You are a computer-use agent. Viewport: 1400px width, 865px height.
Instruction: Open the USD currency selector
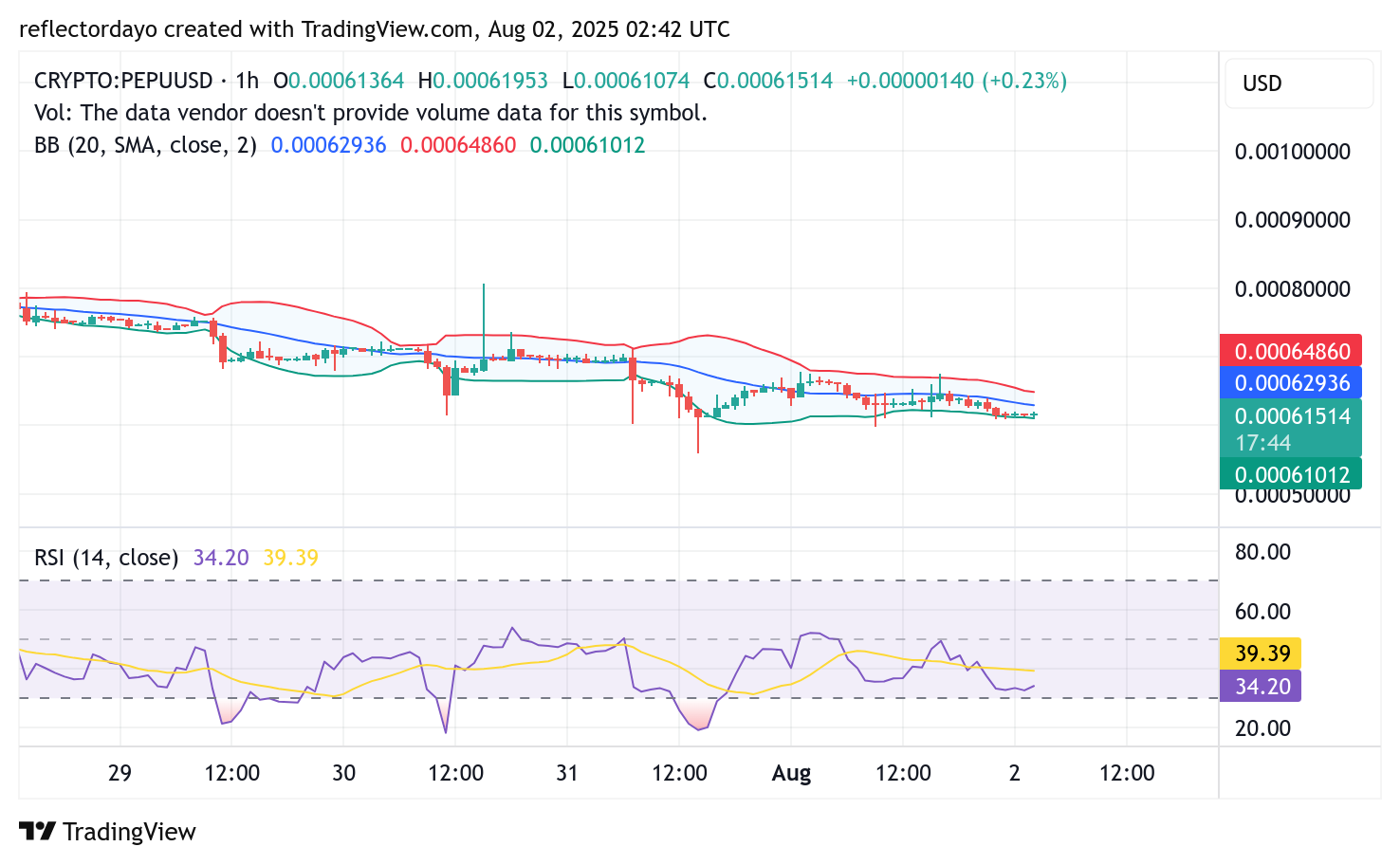tap(1299, 83)
